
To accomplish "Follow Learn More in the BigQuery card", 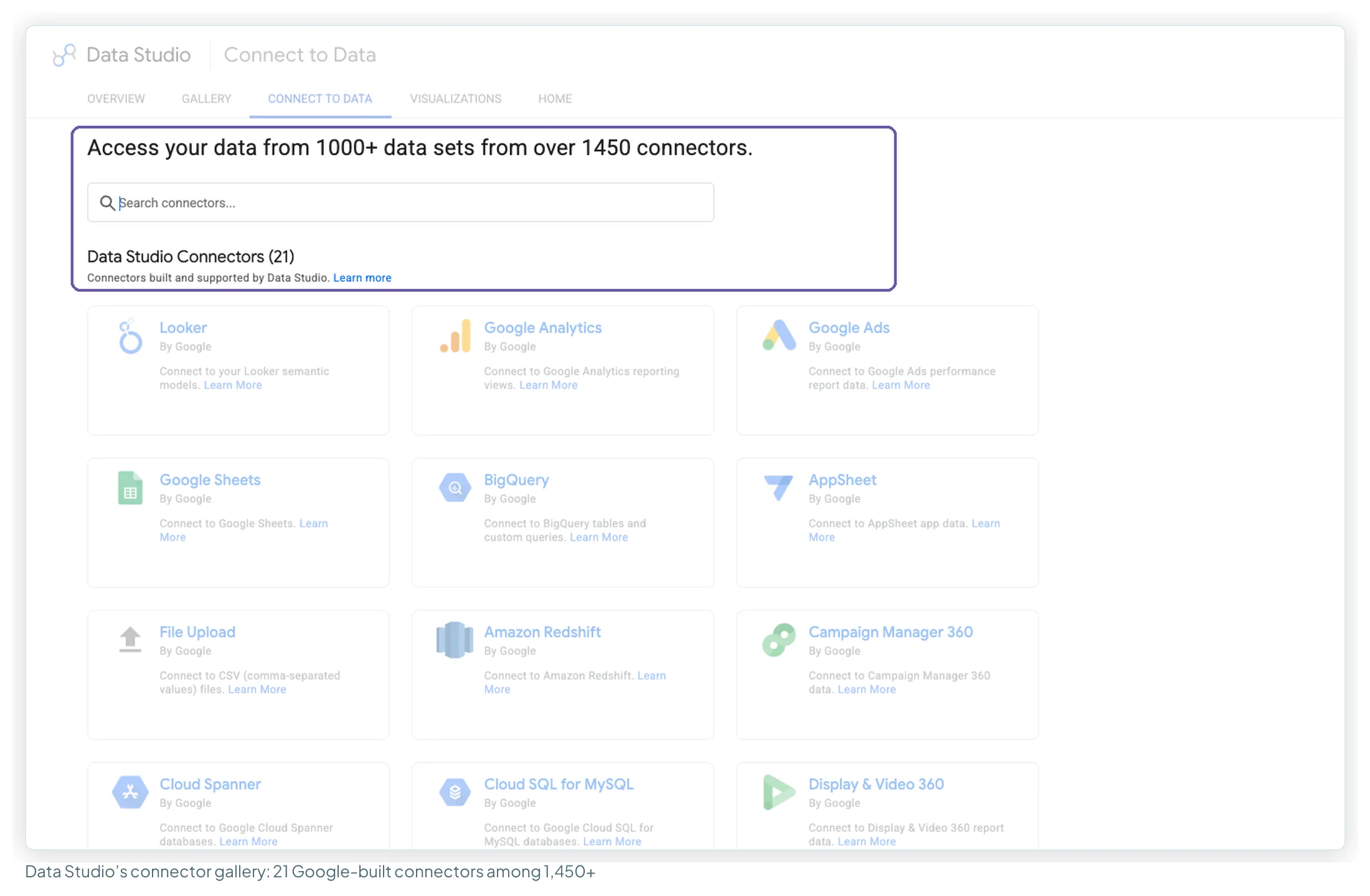I will 599,537.
